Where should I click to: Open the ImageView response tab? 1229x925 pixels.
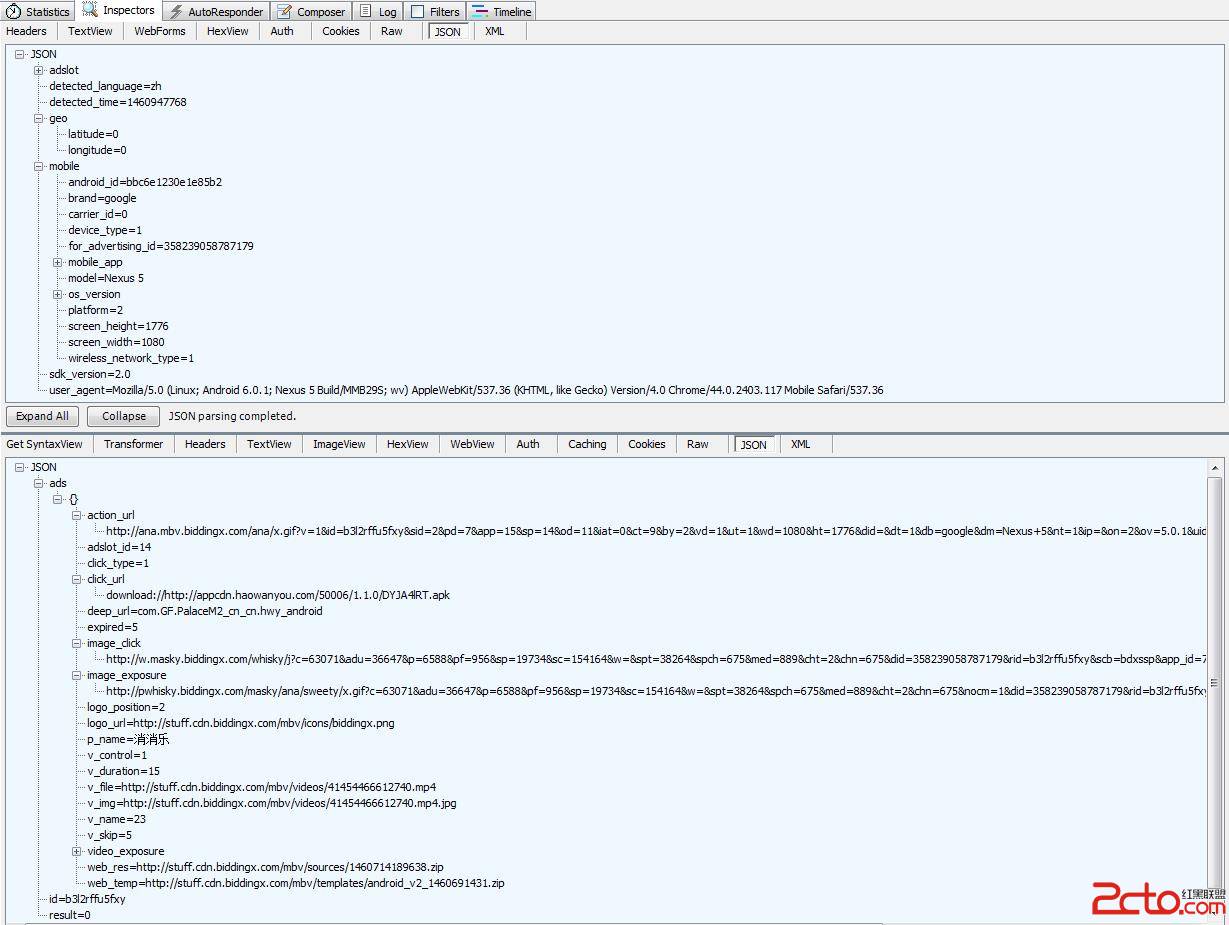(x=339, y=444)
